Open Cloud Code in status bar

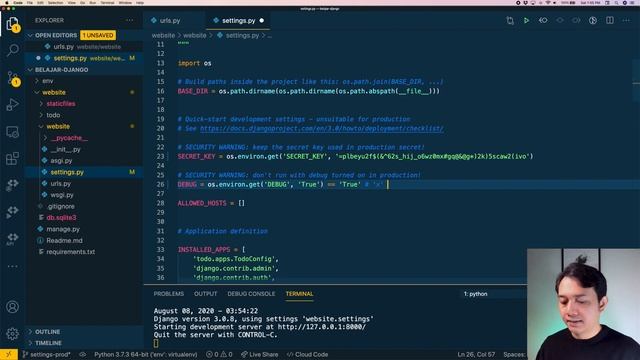coord(307,354)
